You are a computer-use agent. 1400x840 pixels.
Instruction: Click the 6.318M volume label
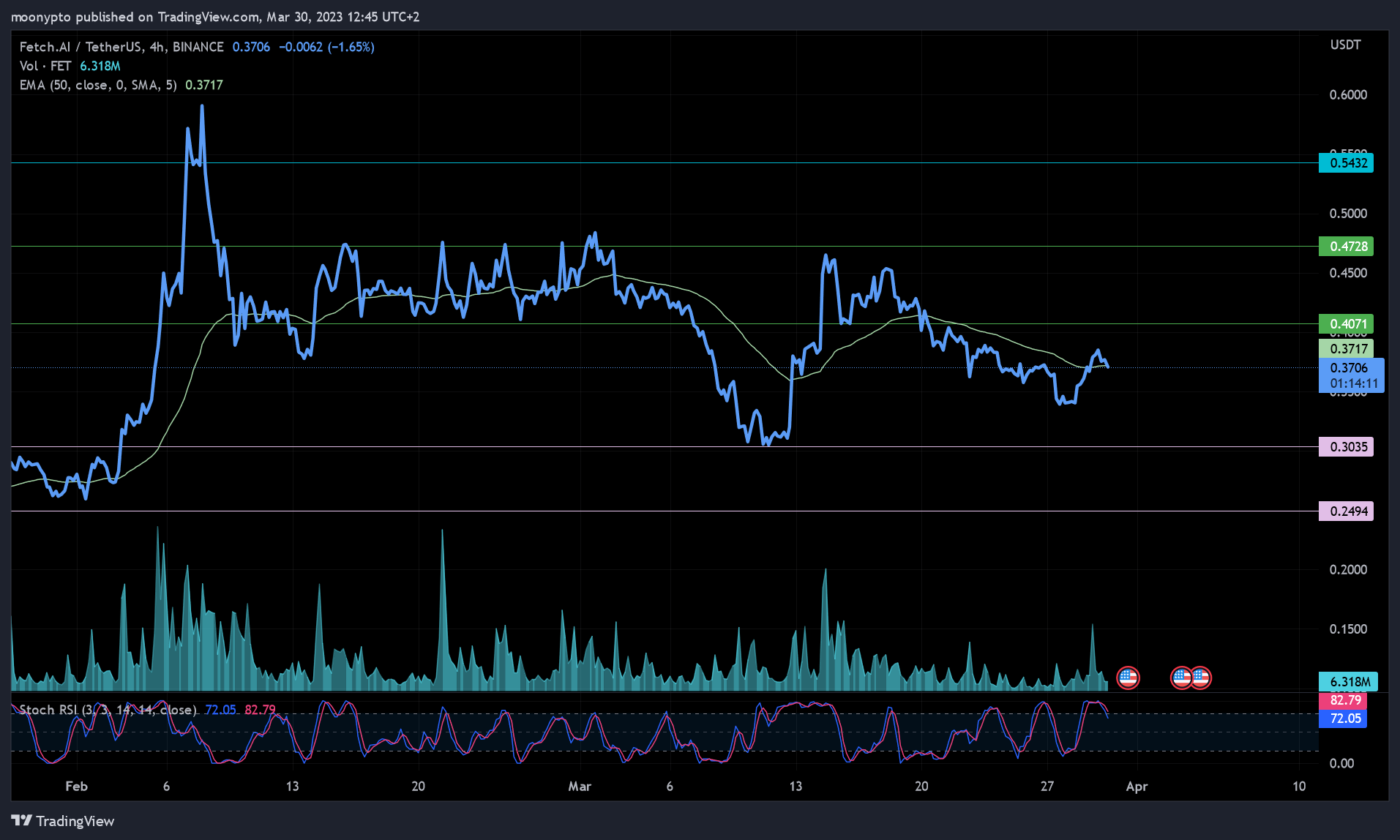pyautogui.click(x=1348, y=681)
